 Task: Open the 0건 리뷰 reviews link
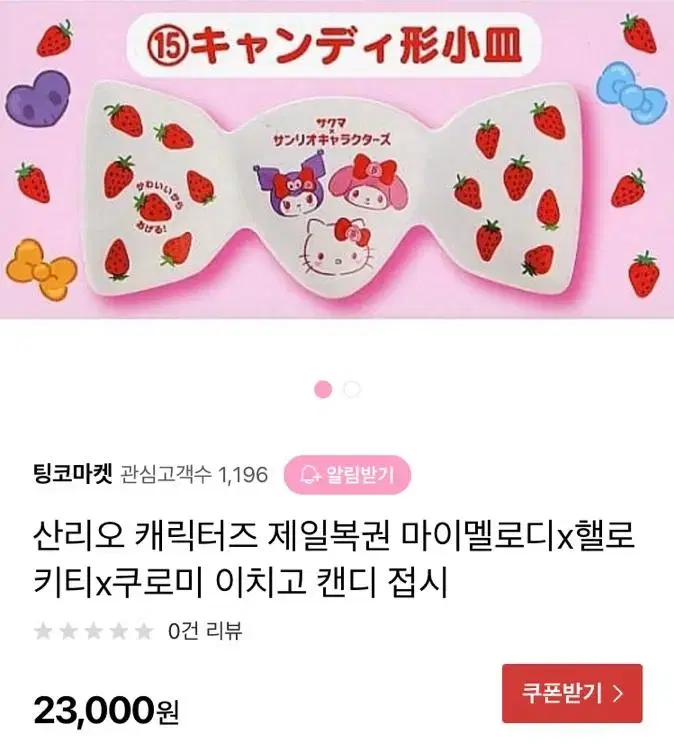click(206, 631)
